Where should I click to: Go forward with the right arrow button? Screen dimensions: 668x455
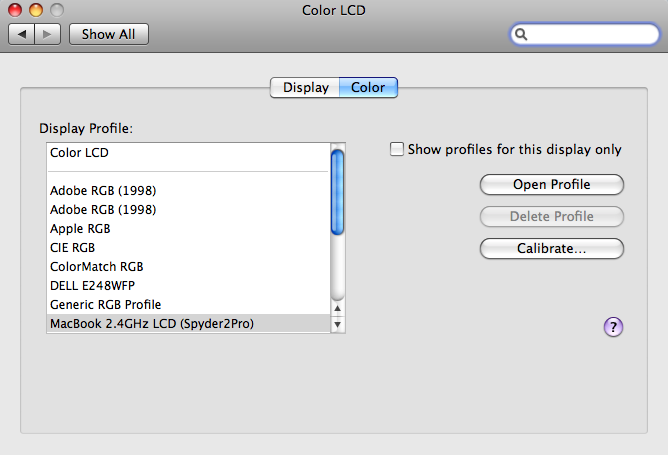48,34
